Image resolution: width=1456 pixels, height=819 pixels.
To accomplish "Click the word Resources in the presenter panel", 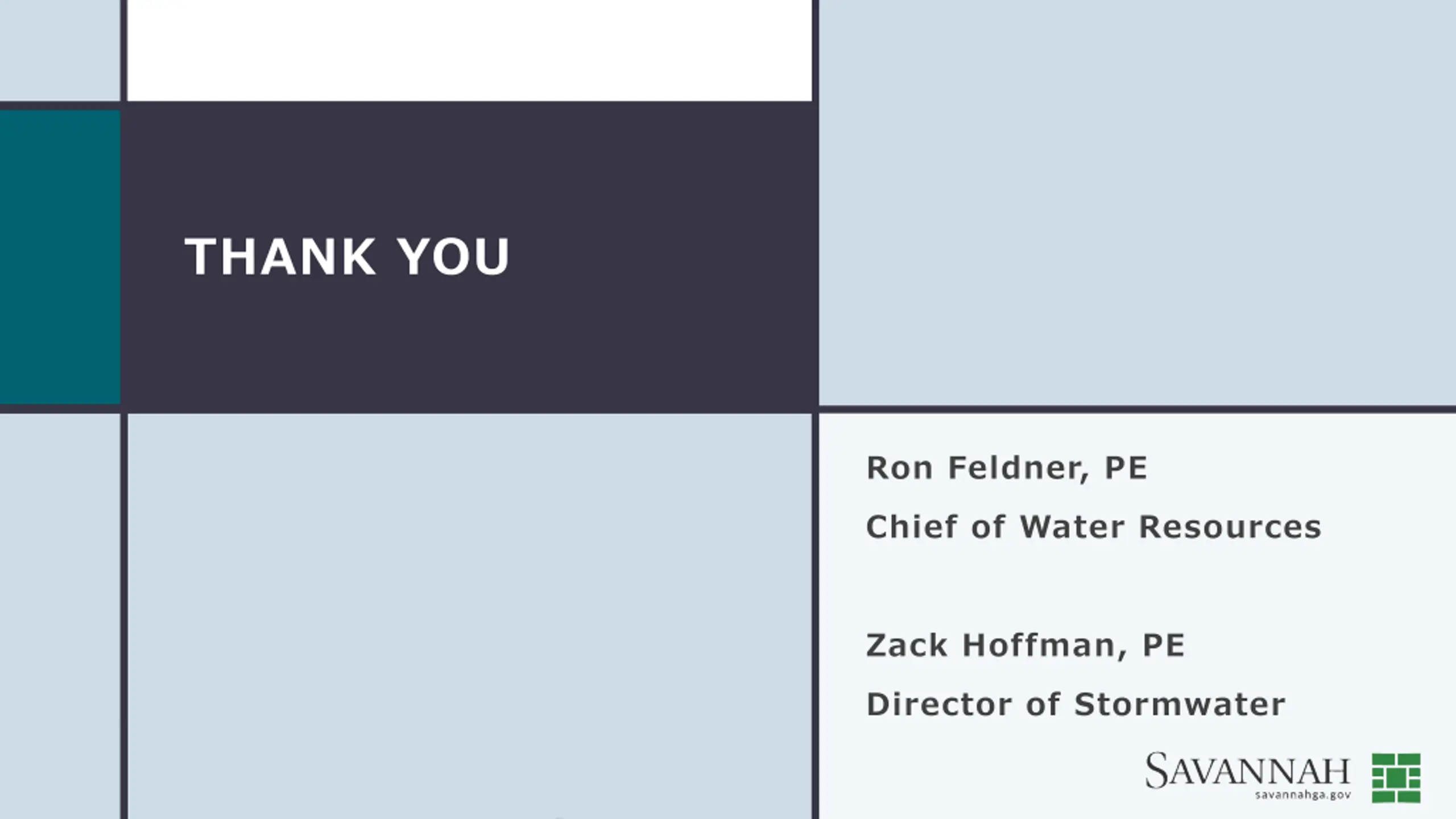I will pyautogui.click(x=1230, y=527).
